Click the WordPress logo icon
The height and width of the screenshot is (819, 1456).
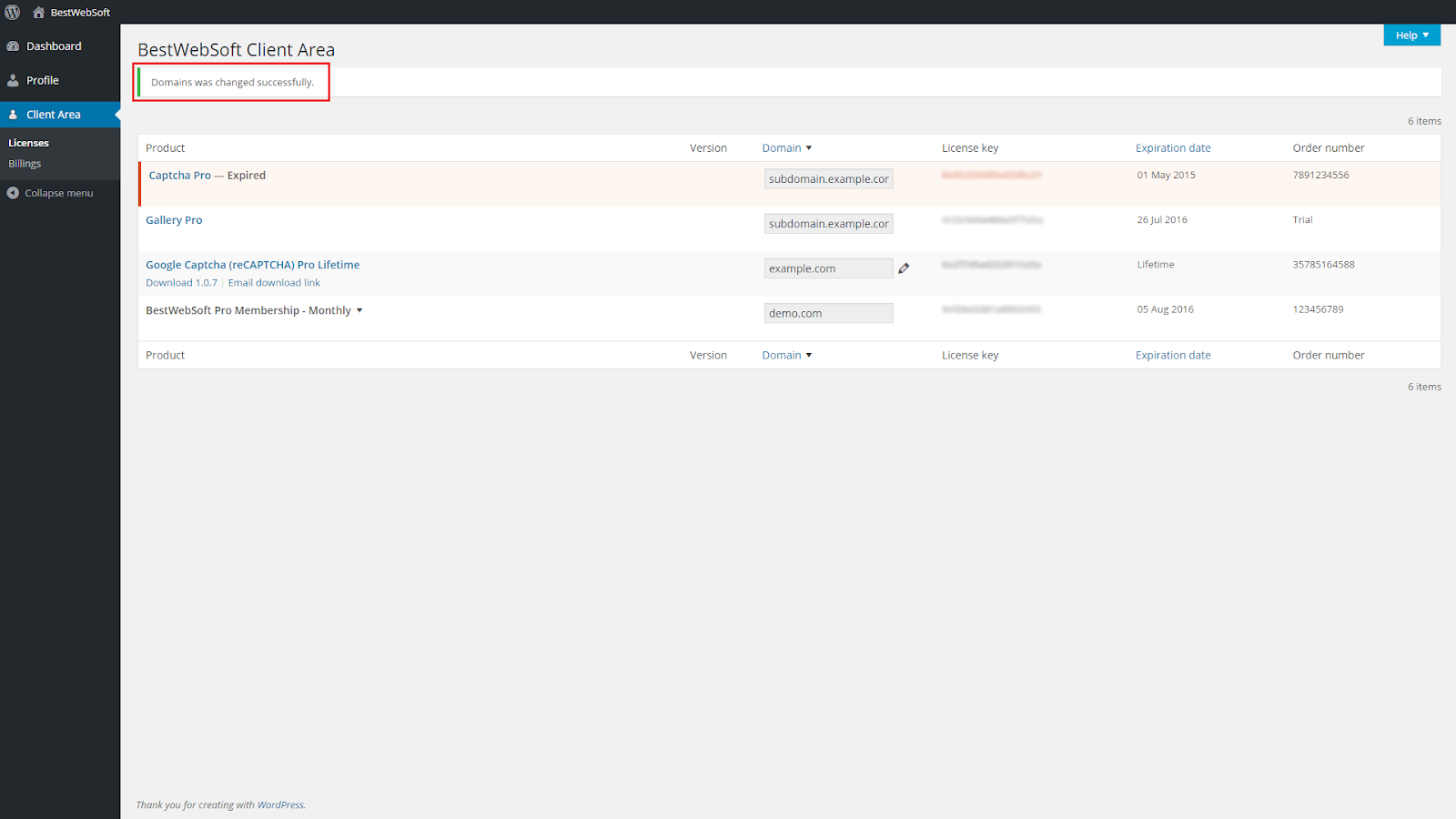12,12
